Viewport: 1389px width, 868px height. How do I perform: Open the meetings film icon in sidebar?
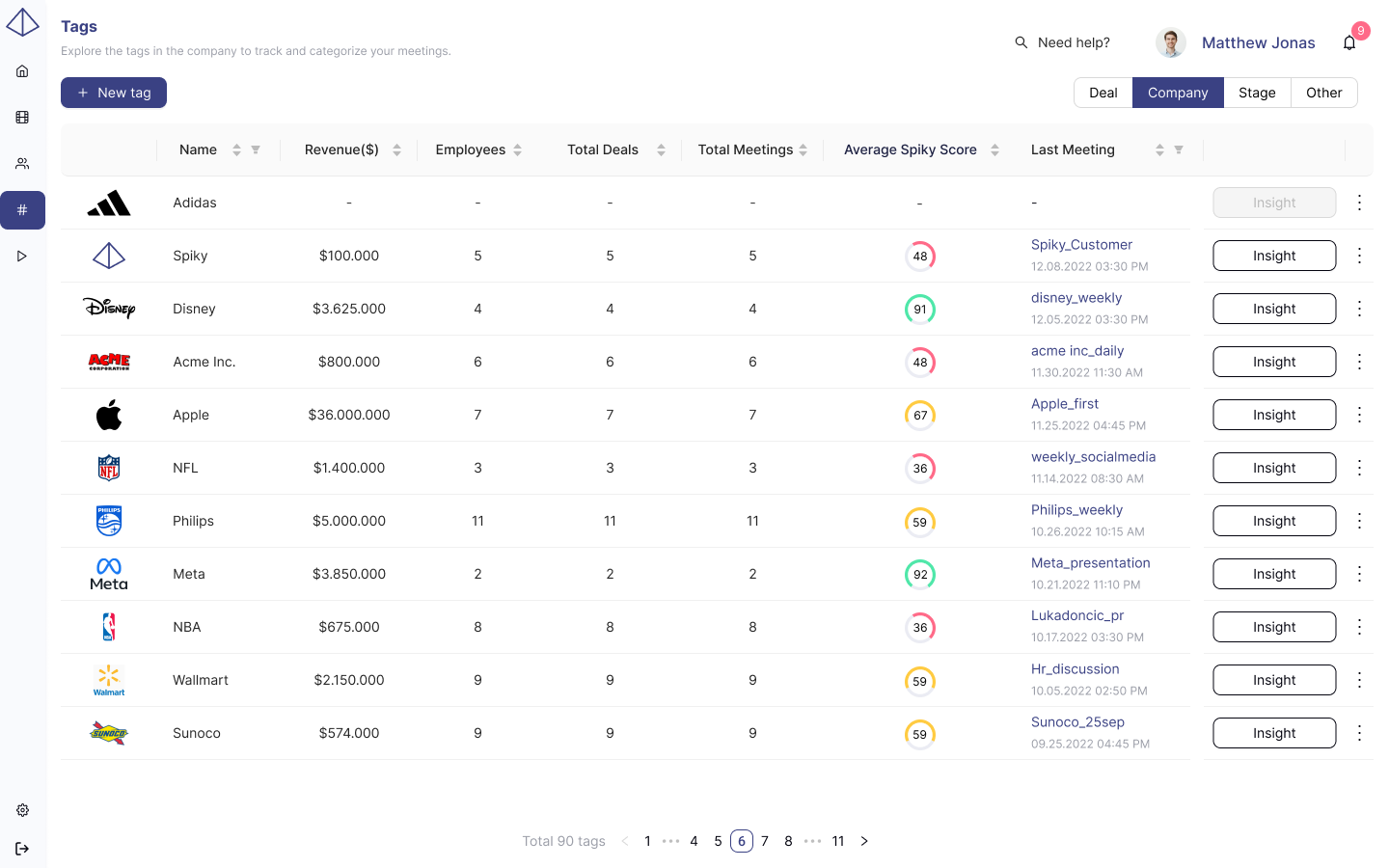click(x=22, y=118)
